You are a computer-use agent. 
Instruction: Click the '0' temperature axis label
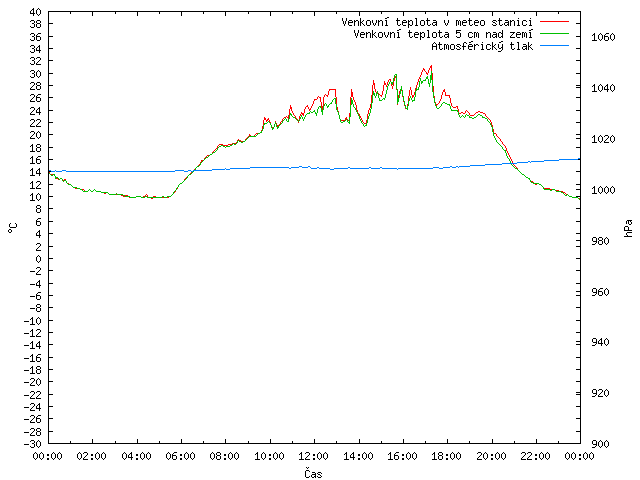pyautogui.click(x=38, y=259)
